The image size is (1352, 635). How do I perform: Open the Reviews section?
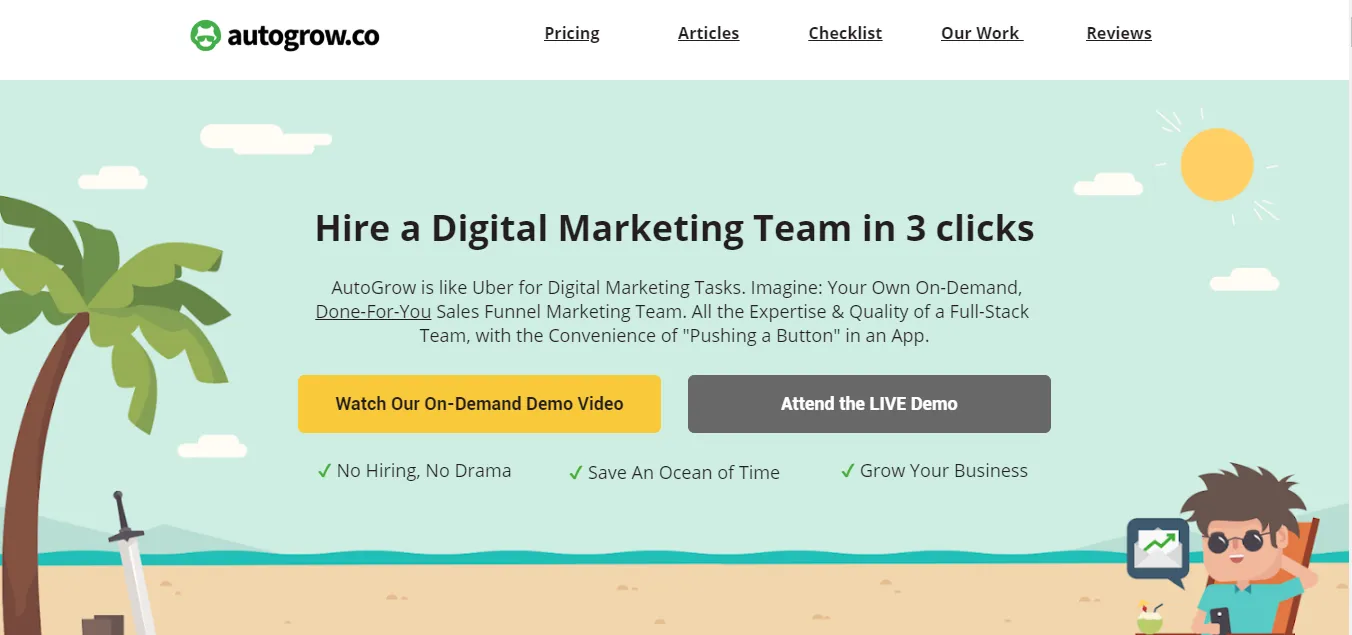(x=1118, y=33)
